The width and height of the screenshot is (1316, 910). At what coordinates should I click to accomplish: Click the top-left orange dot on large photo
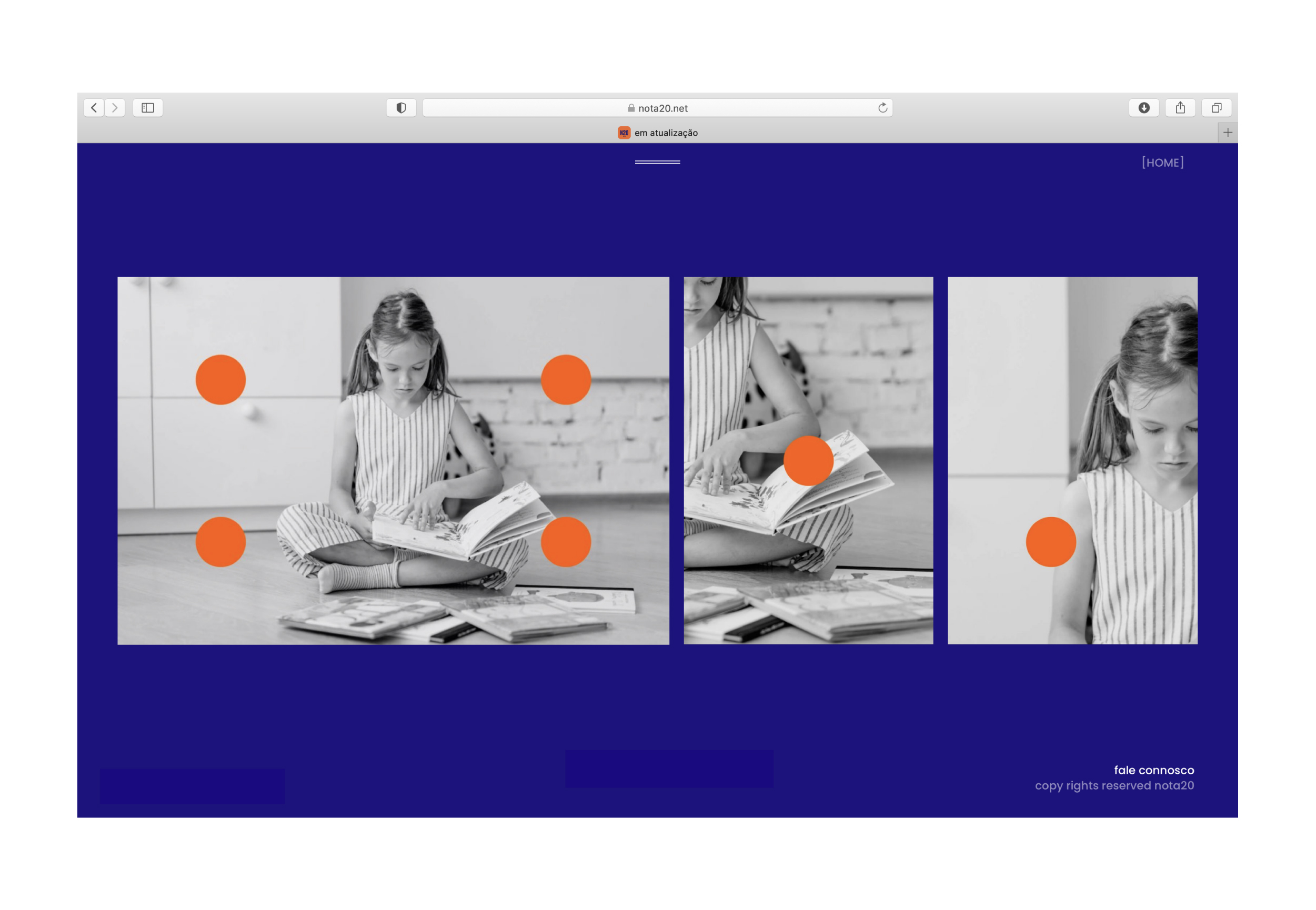(220, 380)
